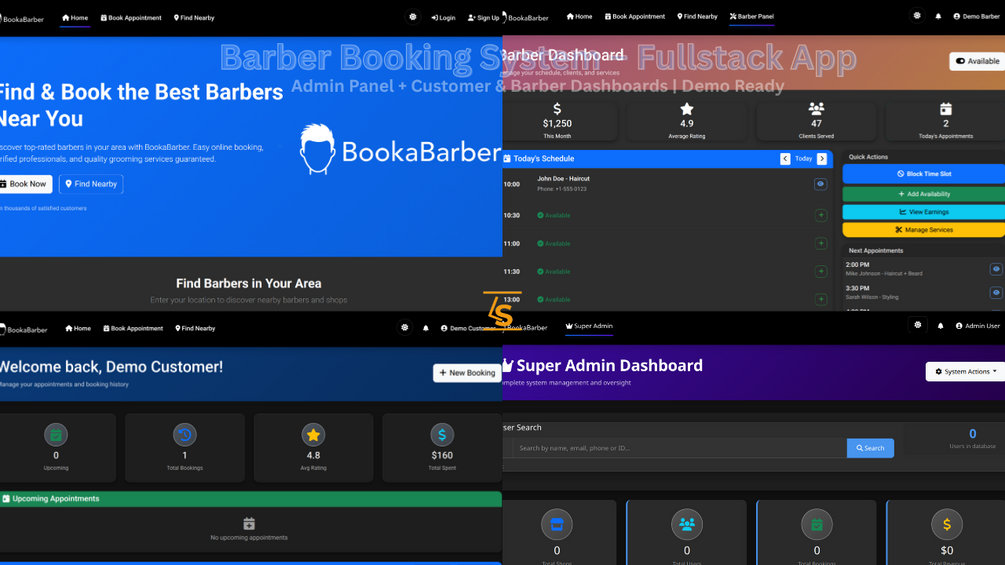Toggle the Available status switch
Image resolution: width=1005 pixels, height=565 pixels.
pyautogui.click(x=977, y=61)
